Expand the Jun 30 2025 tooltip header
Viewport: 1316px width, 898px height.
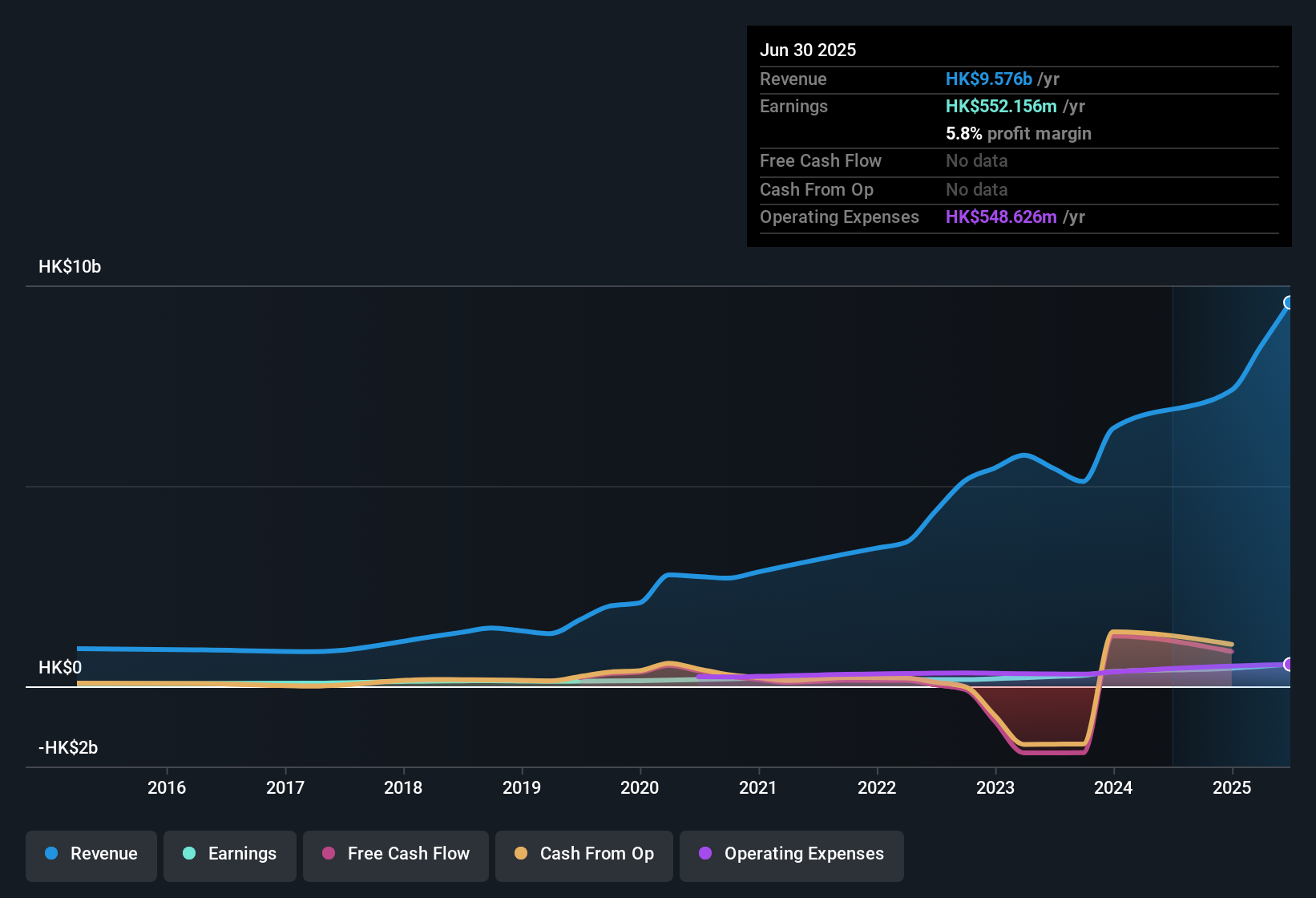point(808,50)
